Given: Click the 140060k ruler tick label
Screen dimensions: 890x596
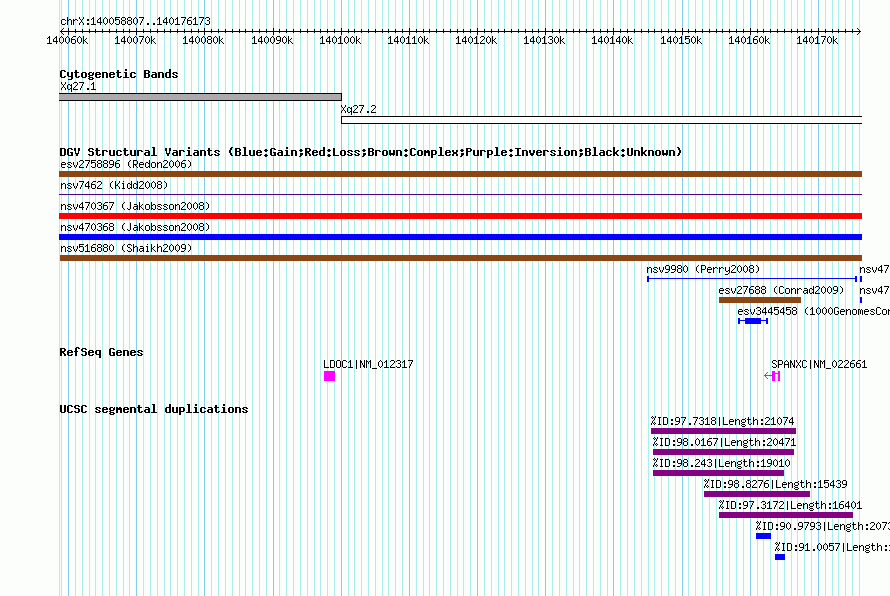Looking at the screenshot, I should [x=67, y=40].
